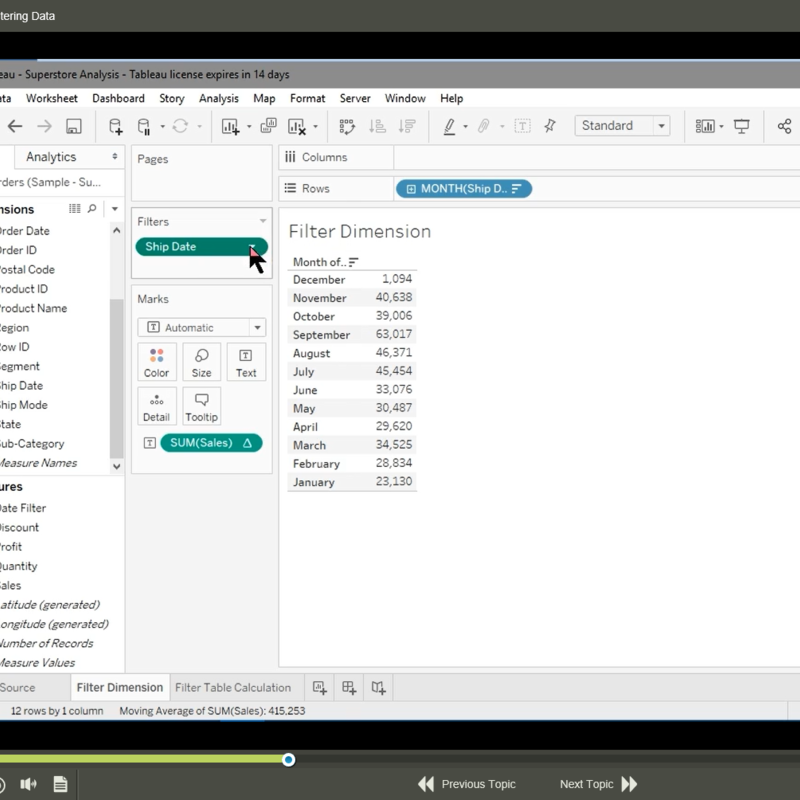The height and width of the screenshot is (800, 800).
Task: Click the search fields magnifier icon
Action: (92, 209)
